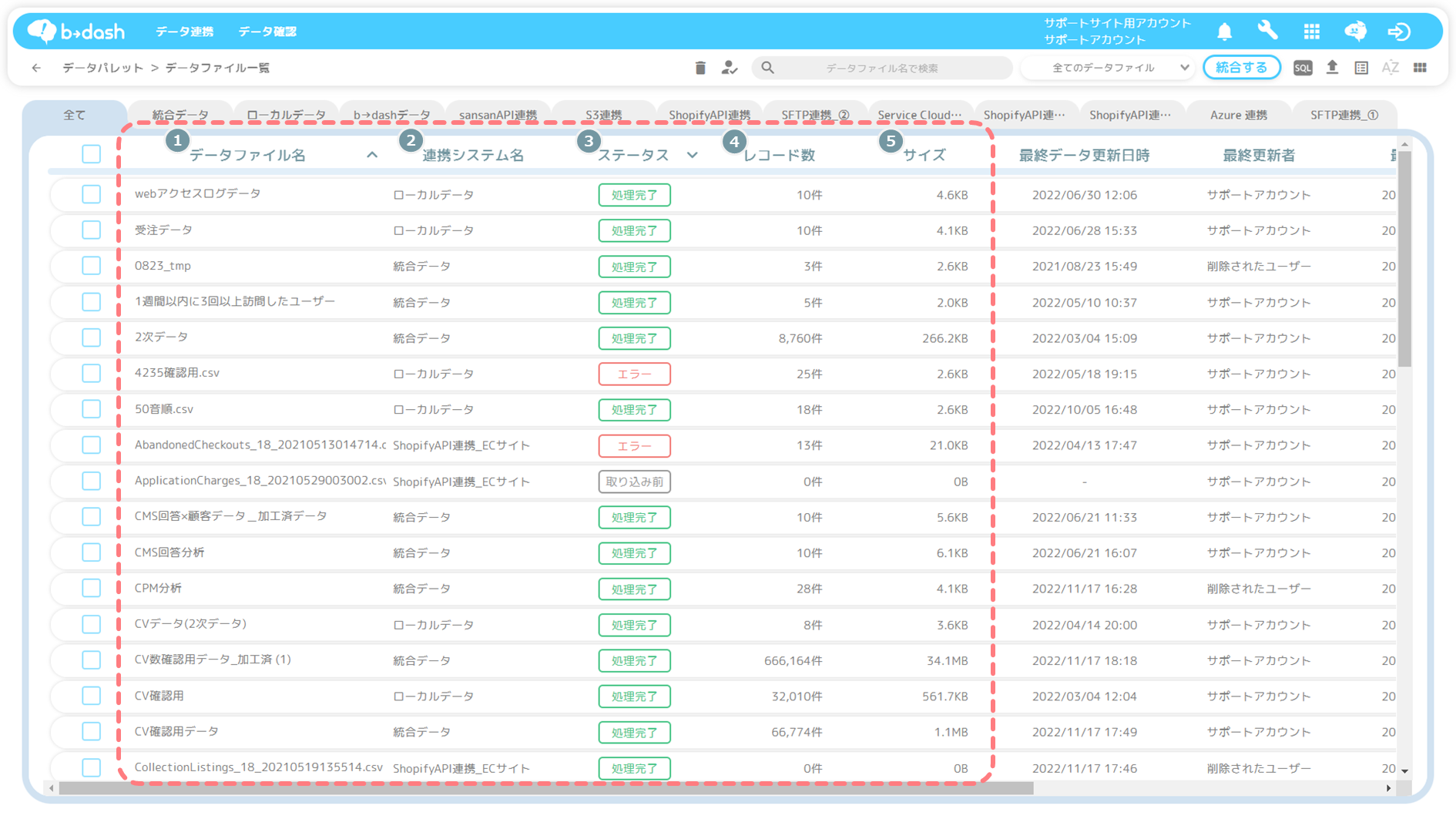Click the logout arrow icon
1456x819 pixels.
click(x=1399, y=32)
